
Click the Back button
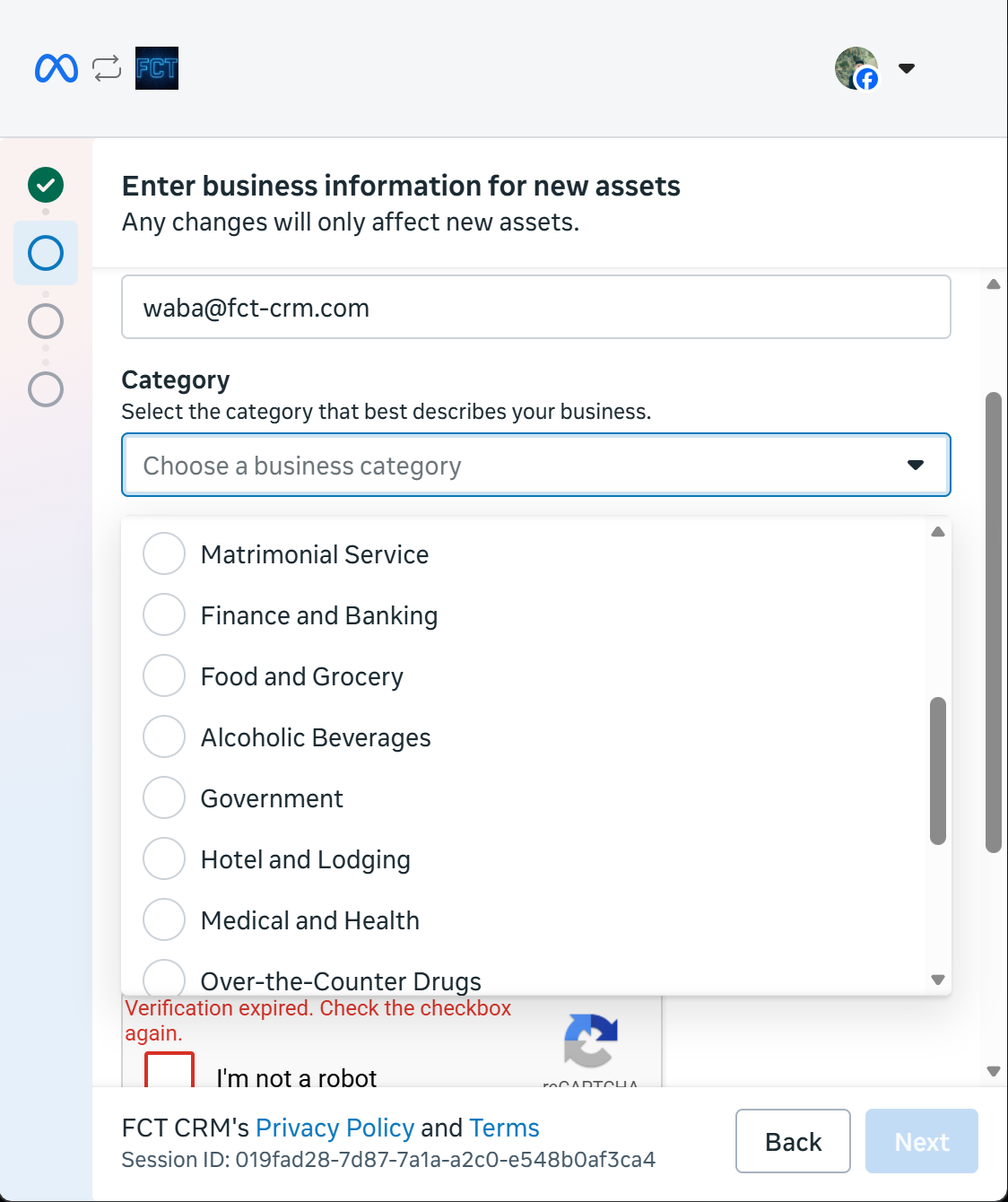tap(793, 1141)
